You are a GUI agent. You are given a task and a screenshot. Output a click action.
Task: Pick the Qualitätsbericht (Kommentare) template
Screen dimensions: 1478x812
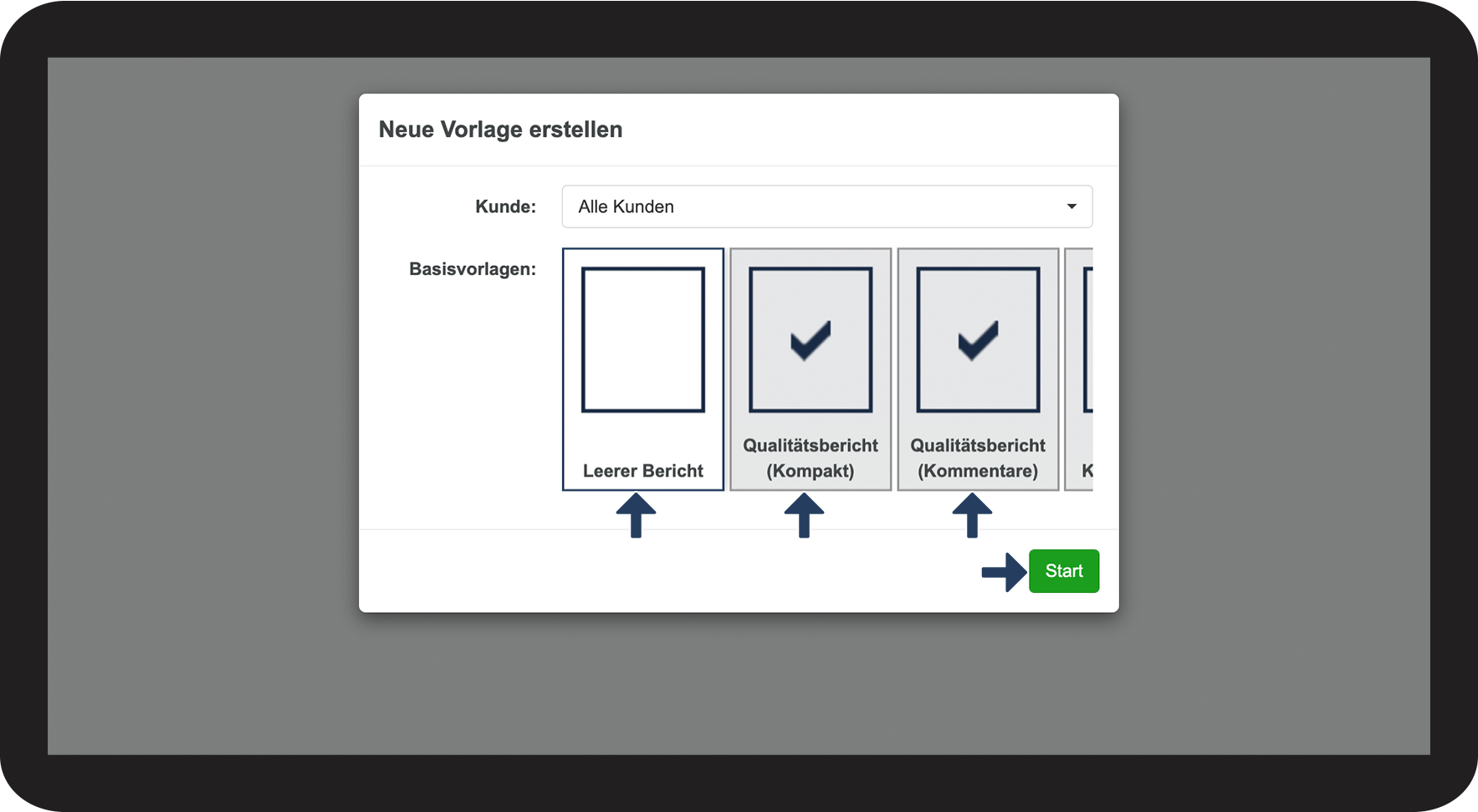point(978,369)
